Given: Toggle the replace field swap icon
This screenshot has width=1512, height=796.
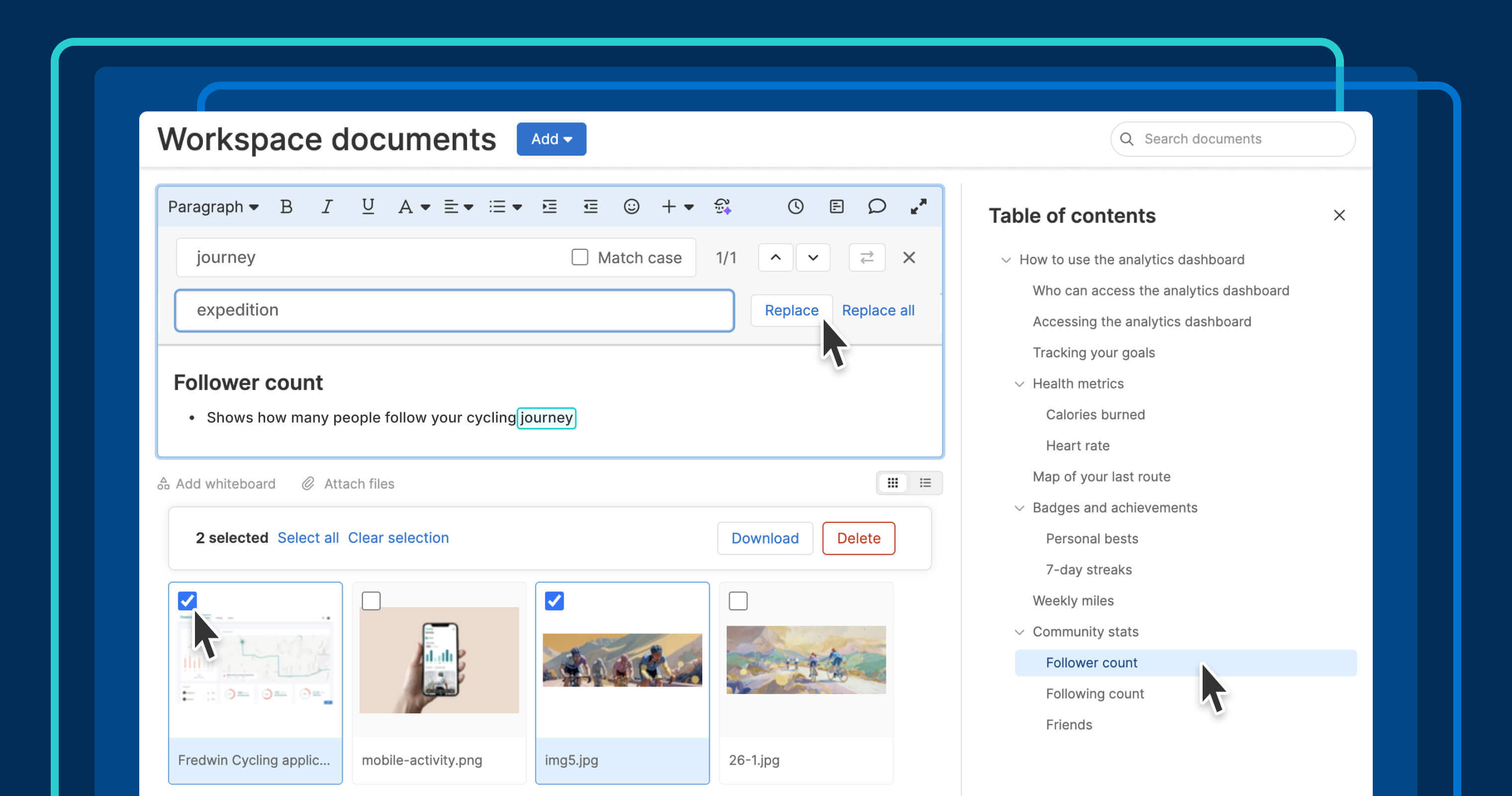Looking at the screenshot, I should (x=867, y=258).
